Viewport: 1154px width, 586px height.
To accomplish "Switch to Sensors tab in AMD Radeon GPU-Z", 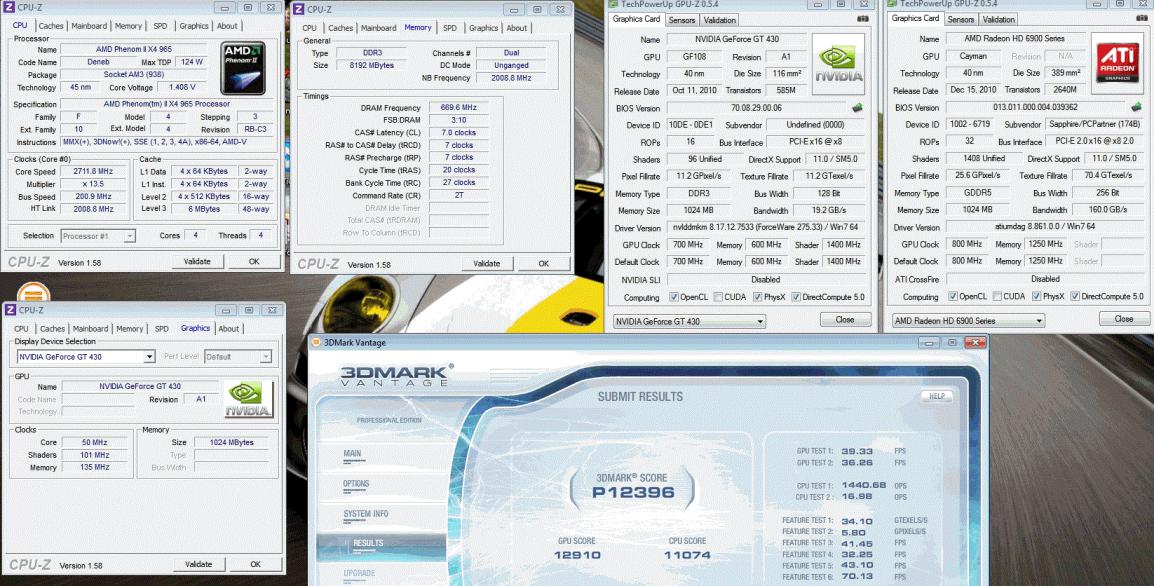I will coord(960,19).
